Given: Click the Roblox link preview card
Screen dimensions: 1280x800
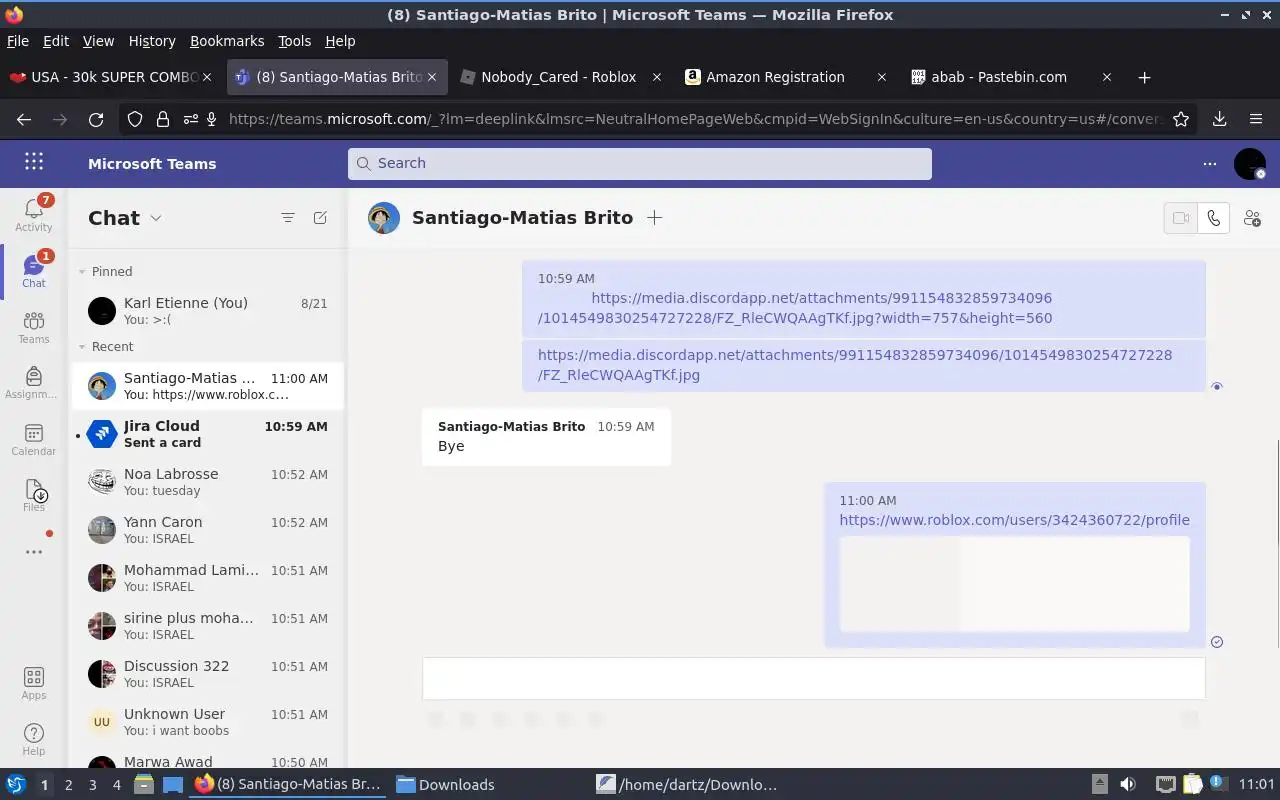Looking at the screenshot, I should (1014, 584).
